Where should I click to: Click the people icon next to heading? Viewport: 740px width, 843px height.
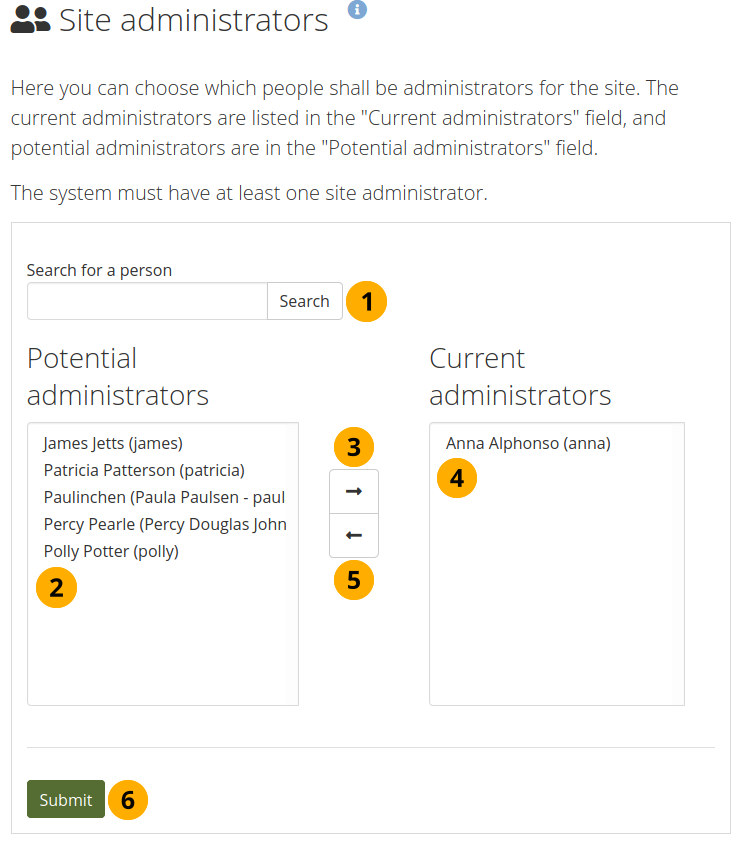tap(30, 21)
